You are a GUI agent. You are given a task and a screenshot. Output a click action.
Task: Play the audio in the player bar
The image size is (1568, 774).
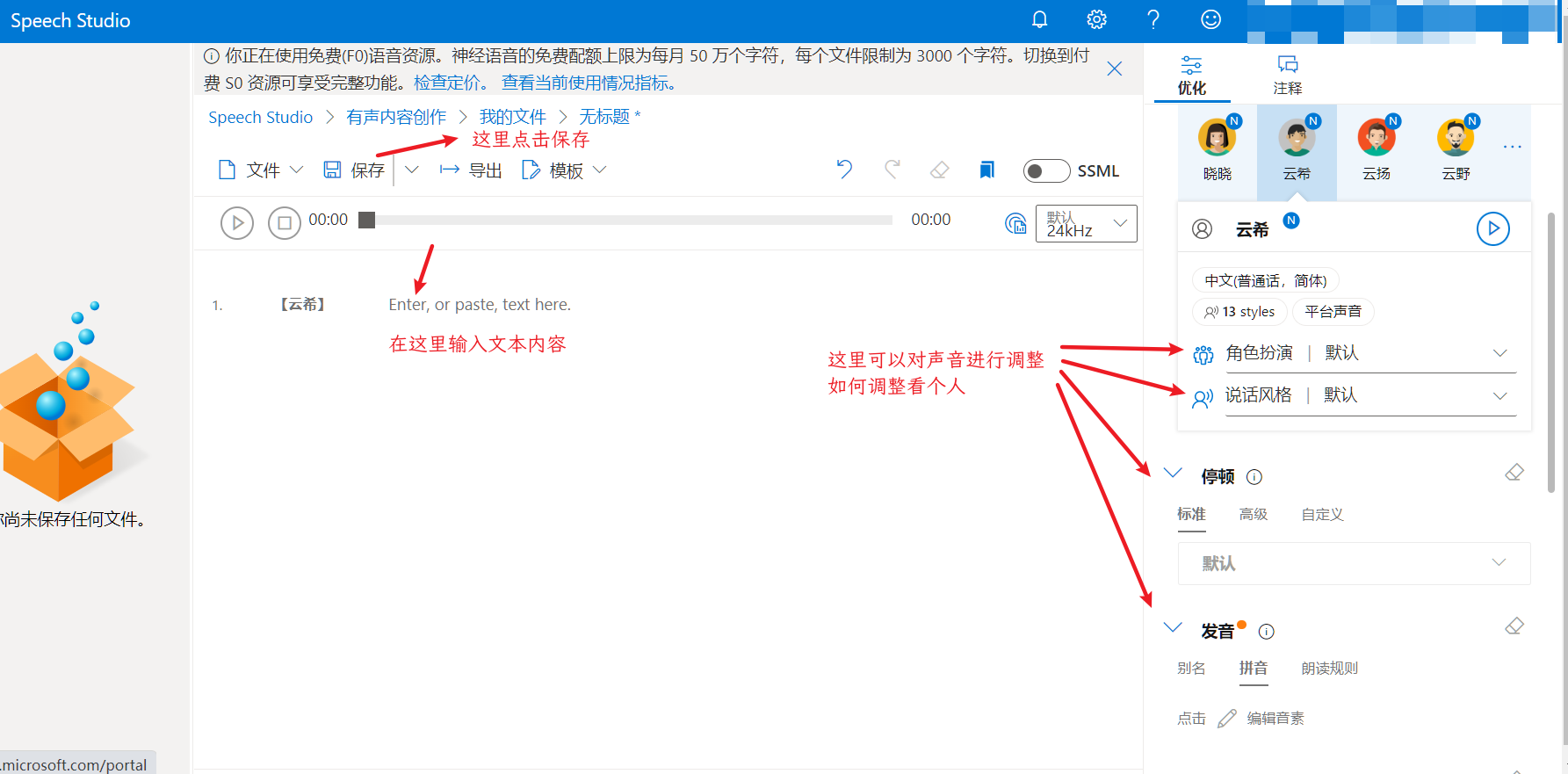237,223
